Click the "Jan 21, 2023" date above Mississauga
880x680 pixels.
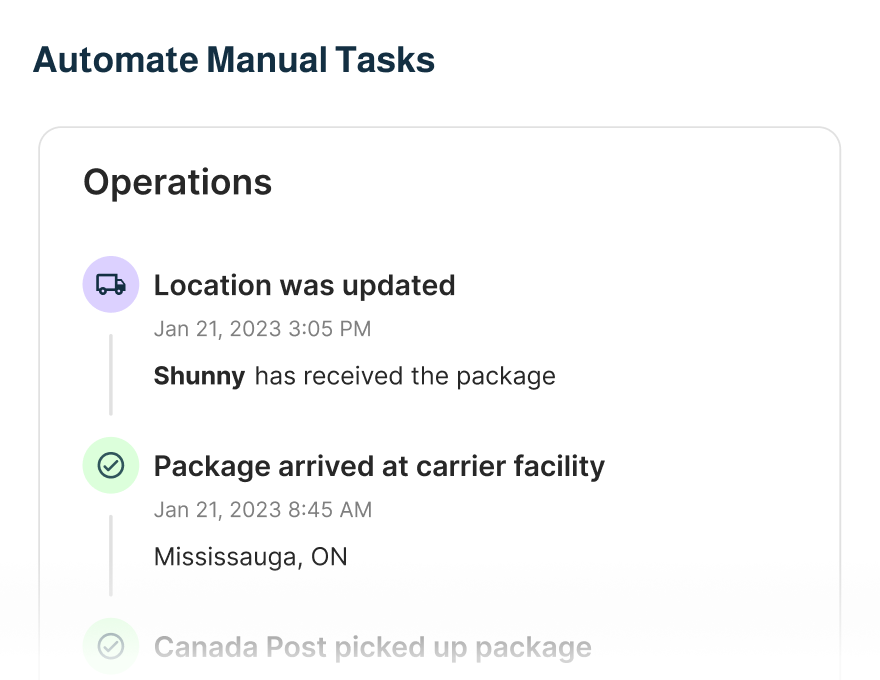pyautogui.click(x=217, y=509)
